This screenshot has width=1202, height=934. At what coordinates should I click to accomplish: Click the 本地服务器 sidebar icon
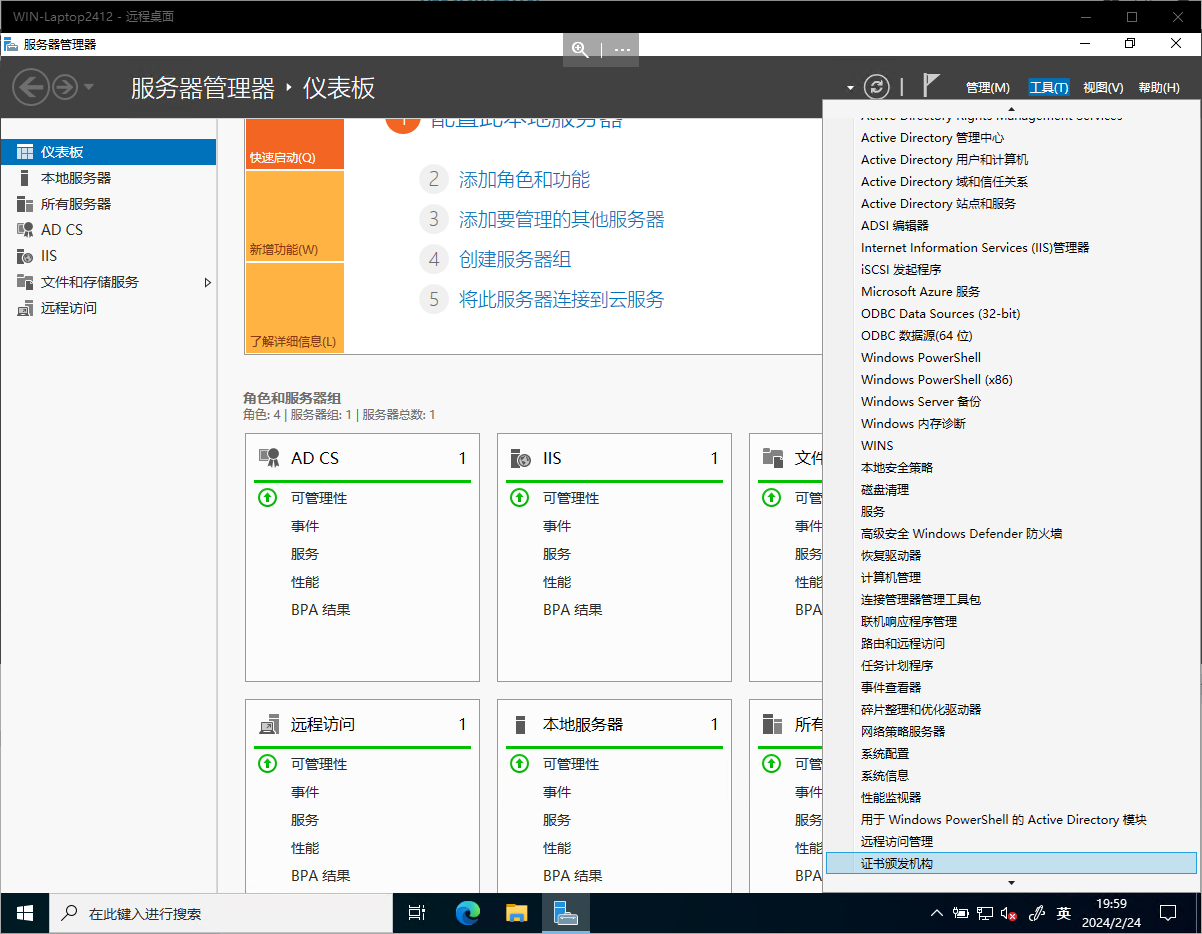point(25,178)
